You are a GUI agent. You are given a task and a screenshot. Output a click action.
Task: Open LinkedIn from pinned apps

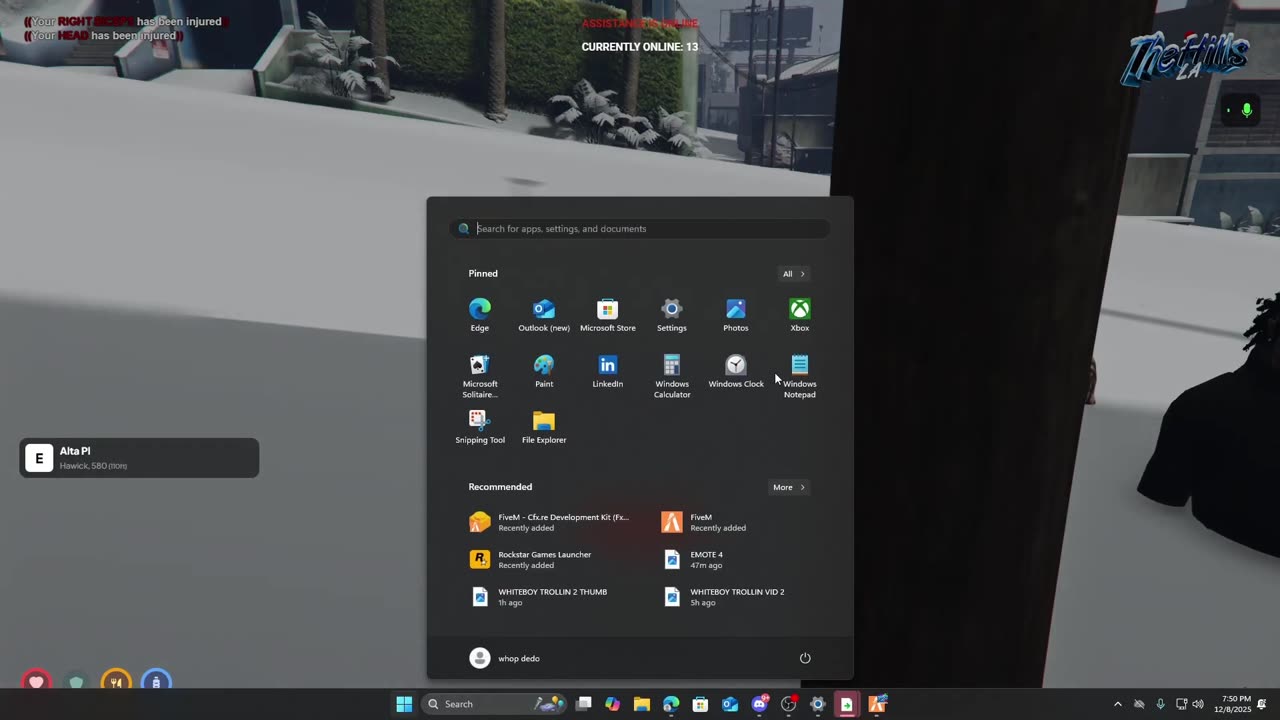pos(608,370)
